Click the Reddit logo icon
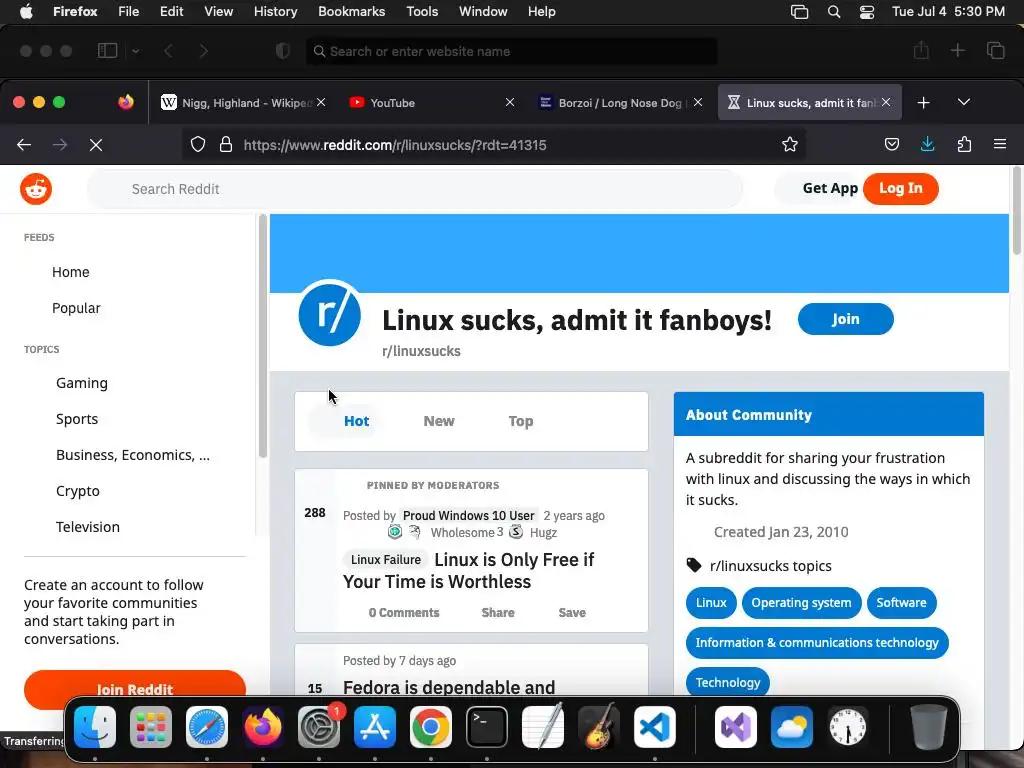This screenshot has width=1024, height=768. tap(36, 189)
